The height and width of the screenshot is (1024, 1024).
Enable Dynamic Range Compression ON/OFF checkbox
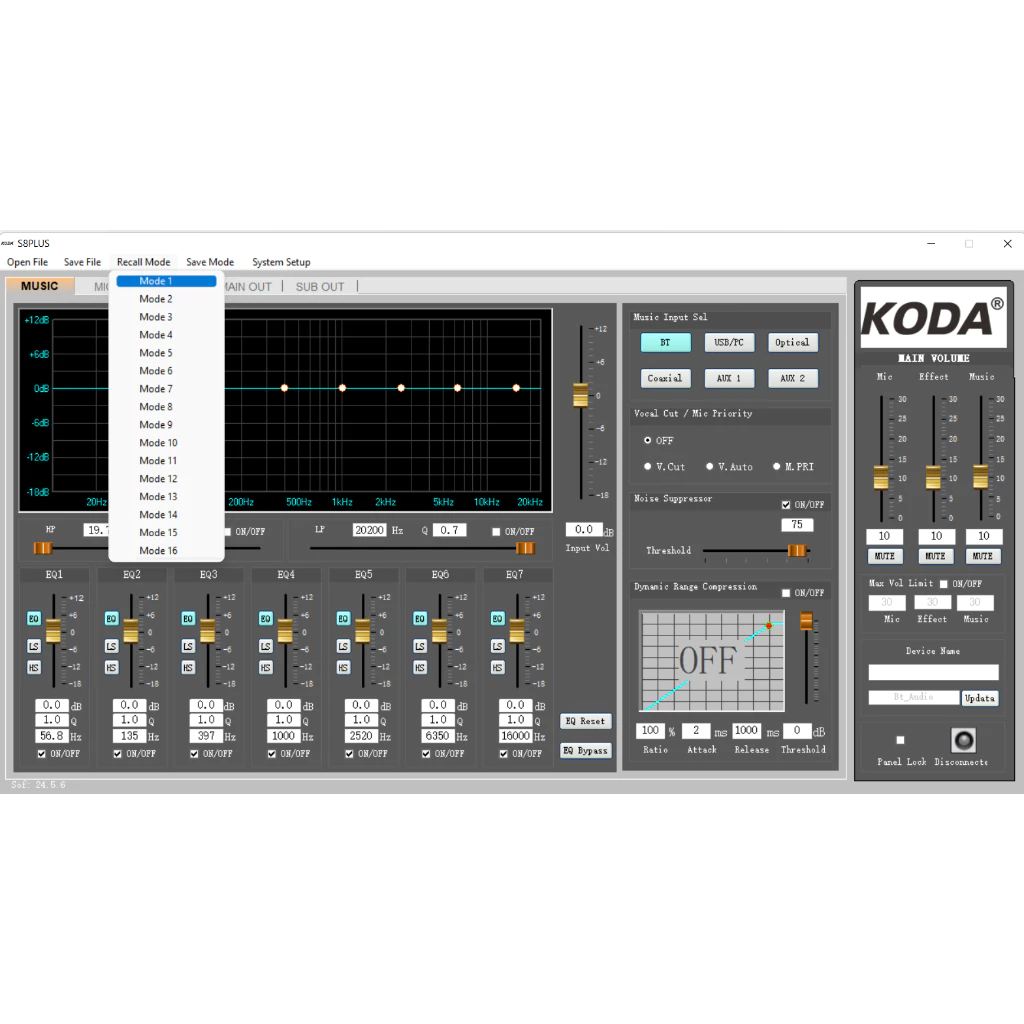(x=786, y=593)
